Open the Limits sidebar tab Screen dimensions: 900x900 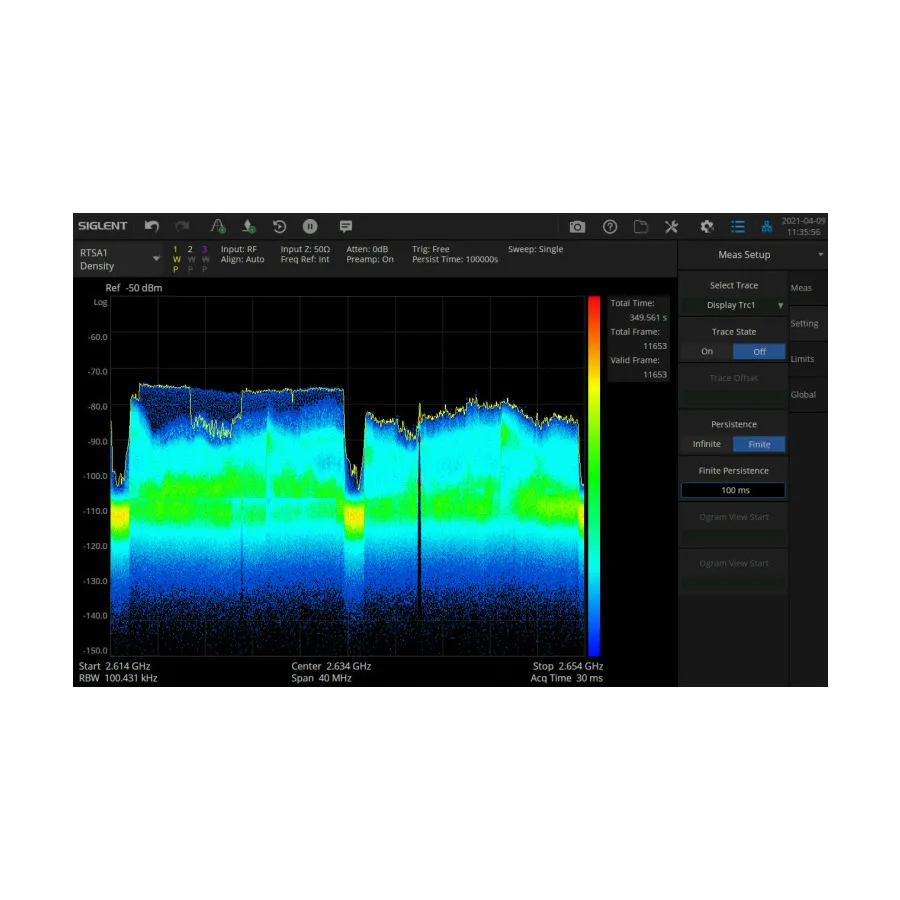coord(805,359)
